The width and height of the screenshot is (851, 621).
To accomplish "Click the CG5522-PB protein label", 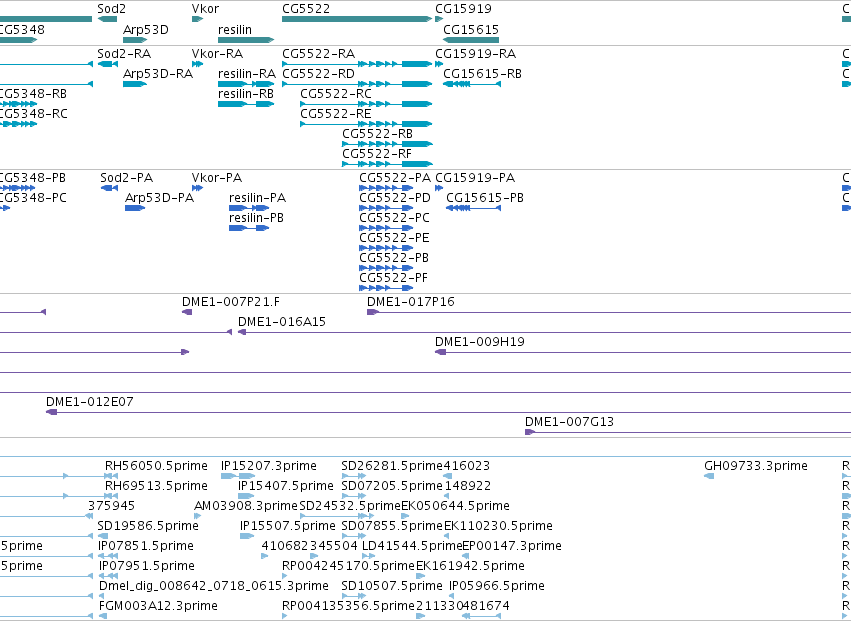I will pyautogui.click(x=395, y=258).
